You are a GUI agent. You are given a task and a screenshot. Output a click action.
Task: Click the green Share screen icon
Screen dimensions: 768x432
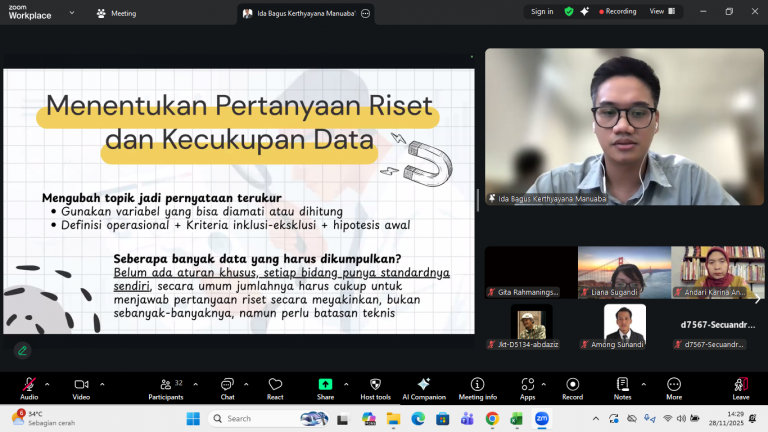coord(325,385)
